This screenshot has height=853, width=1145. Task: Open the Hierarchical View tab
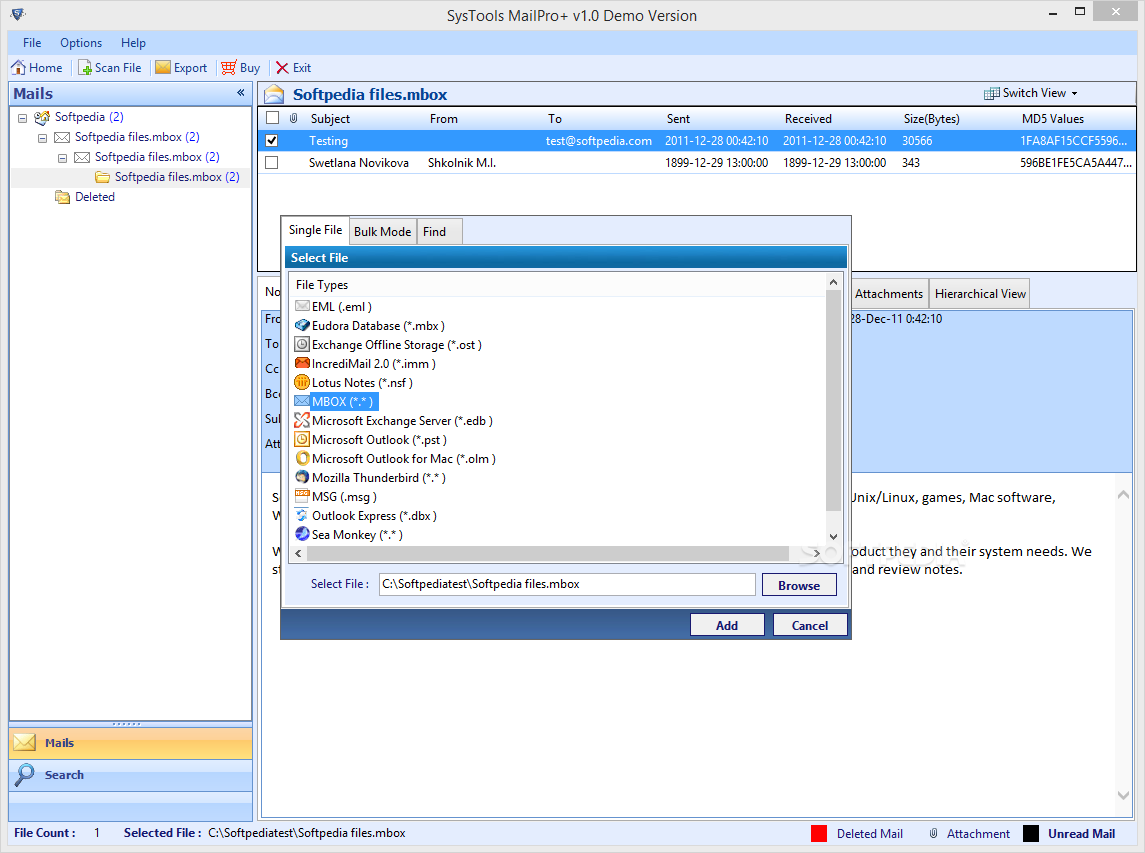(x=980, y=294)
